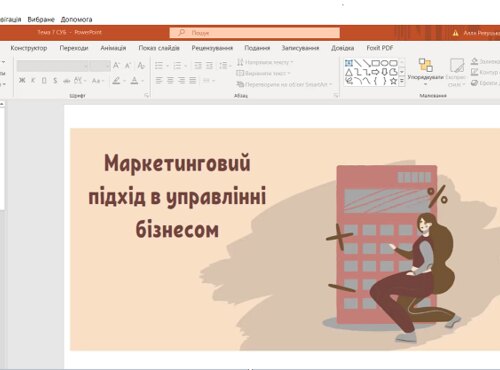Click the numbered list icon
The image size is (500, 370).
(177, 65)
